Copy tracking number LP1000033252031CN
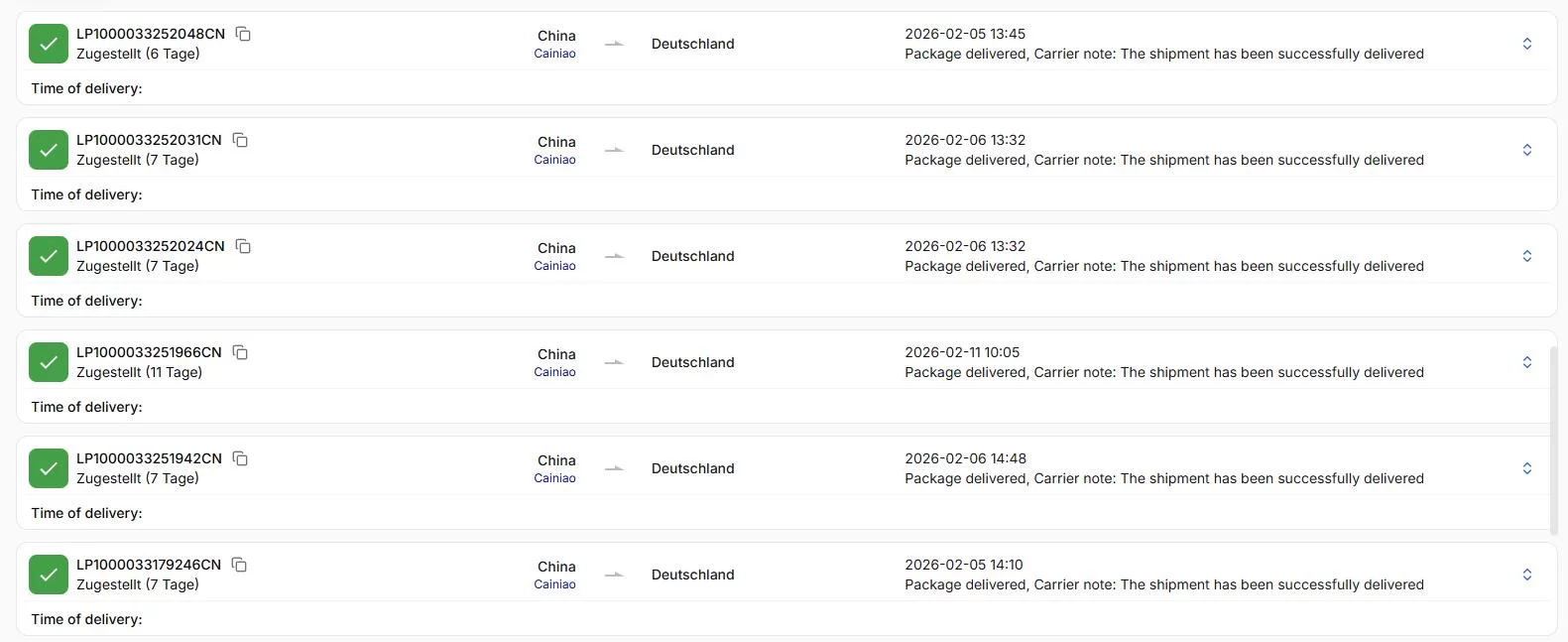The image size is (1568, 642). [x=240, y=140]
